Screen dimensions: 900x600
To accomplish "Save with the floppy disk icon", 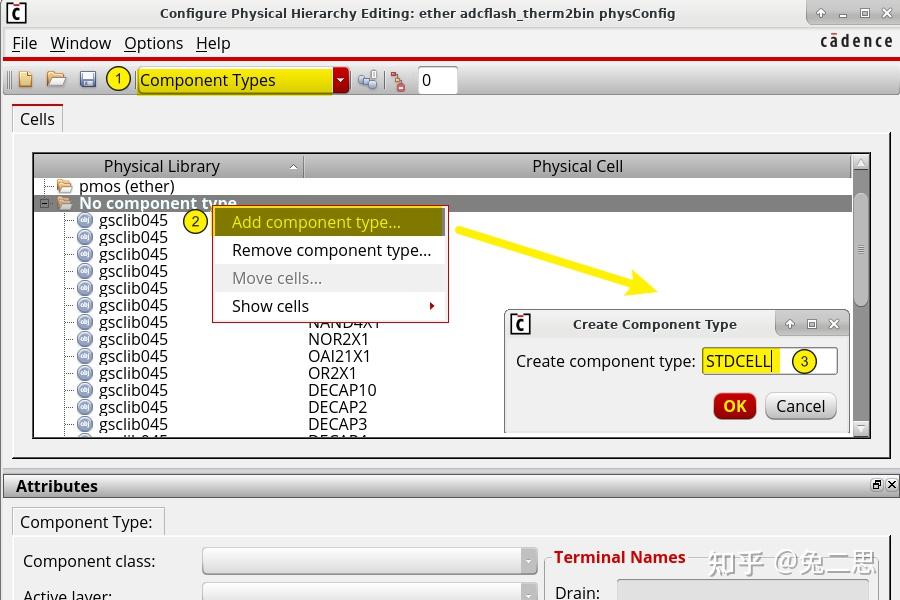I will pos(87,79).
